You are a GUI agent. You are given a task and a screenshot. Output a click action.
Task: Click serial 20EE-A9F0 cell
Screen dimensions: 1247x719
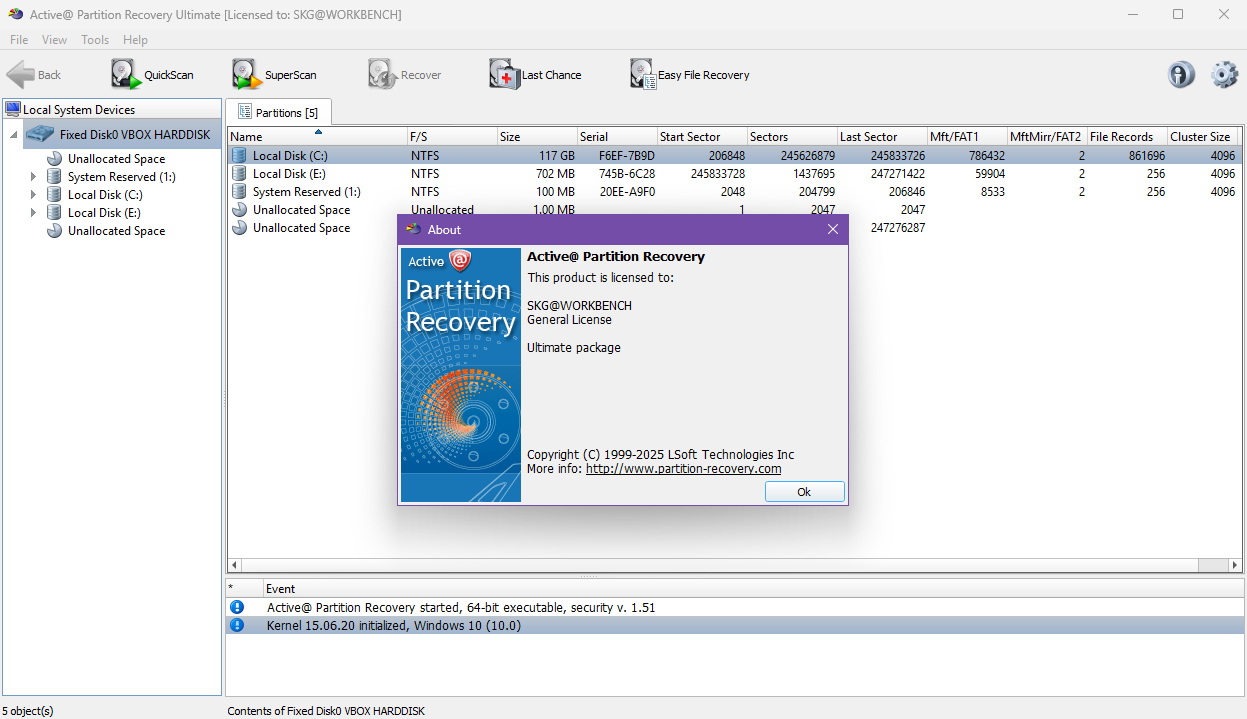pyautogui.click(x=627, y=191)
